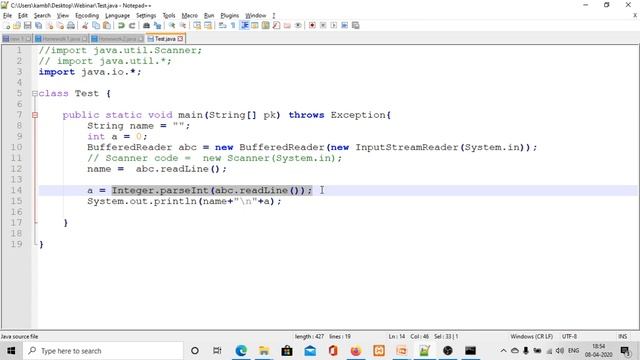Save the current file with toolbar icon
The height and width of the screenshot is (360, 640).
point(28,25)
